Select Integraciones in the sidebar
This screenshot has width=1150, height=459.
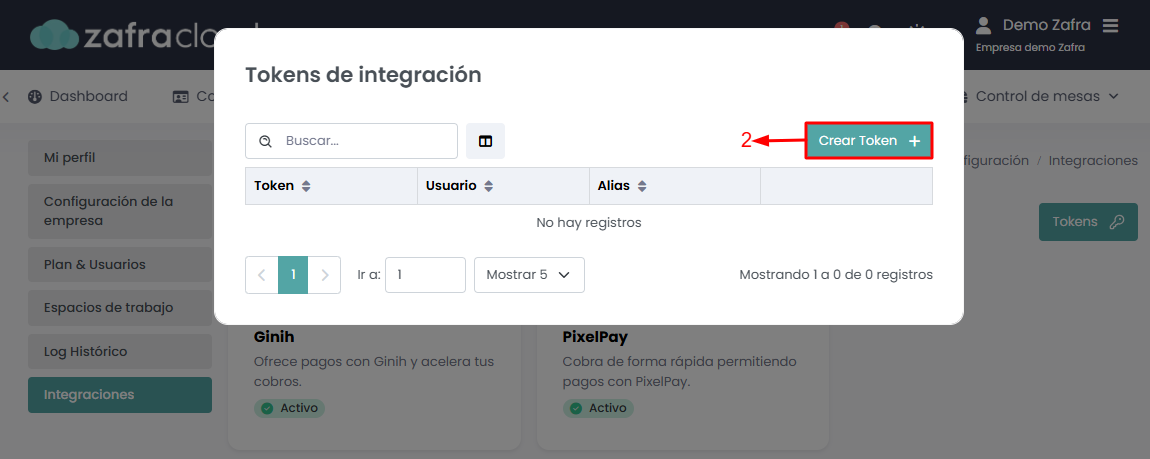120,395
